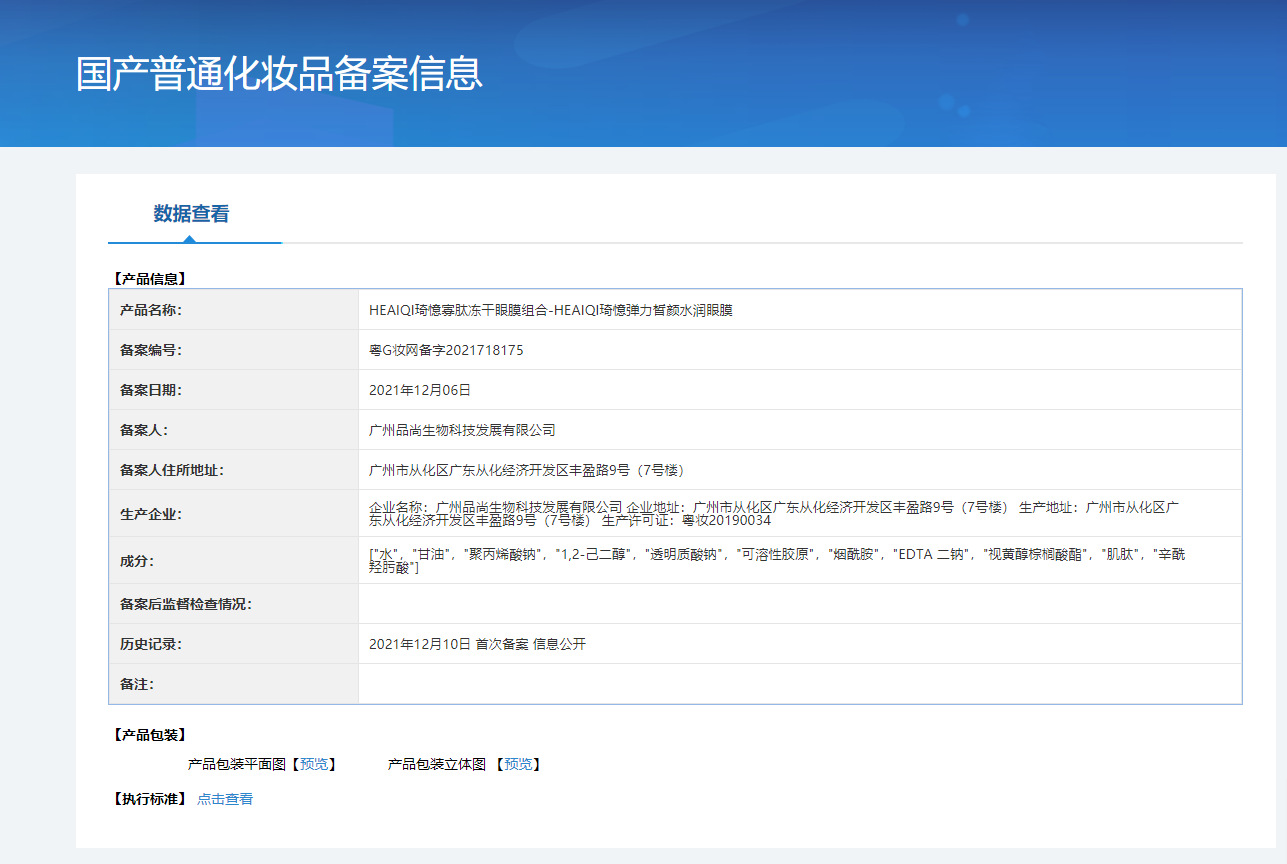Click 广州品尚生物科技发展有限公司 in the 备案人 row
This screenshot has height=864, width=1287.
(461, 430)
